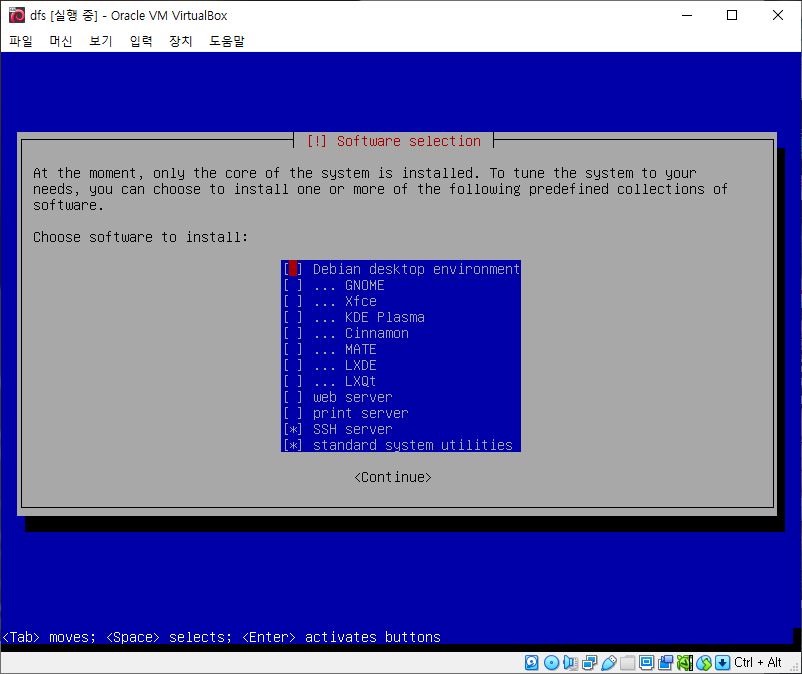Toggle the print server checkbox
Image resolution: width=802 pixels, height=674 pixels.
pos(293,413)
